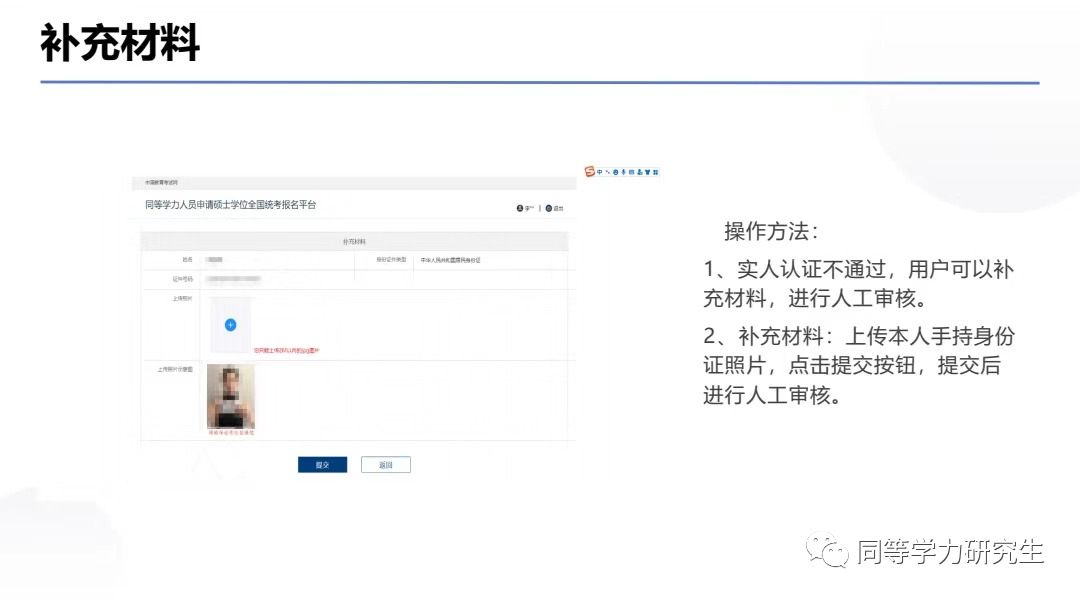The image size is (1080, 600).
Task: Open the Sogou skin shirt icon
Action: [648, 172]
